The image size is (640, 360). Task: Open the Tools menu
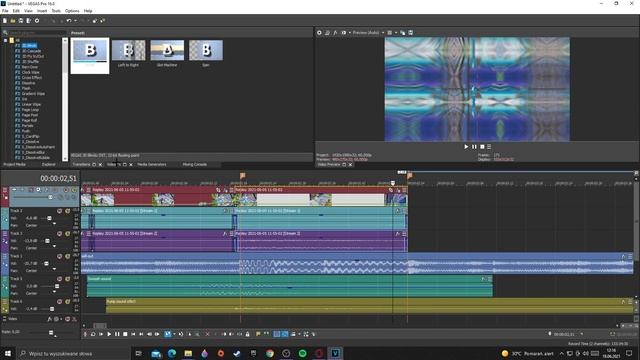(x=56, y=11)
